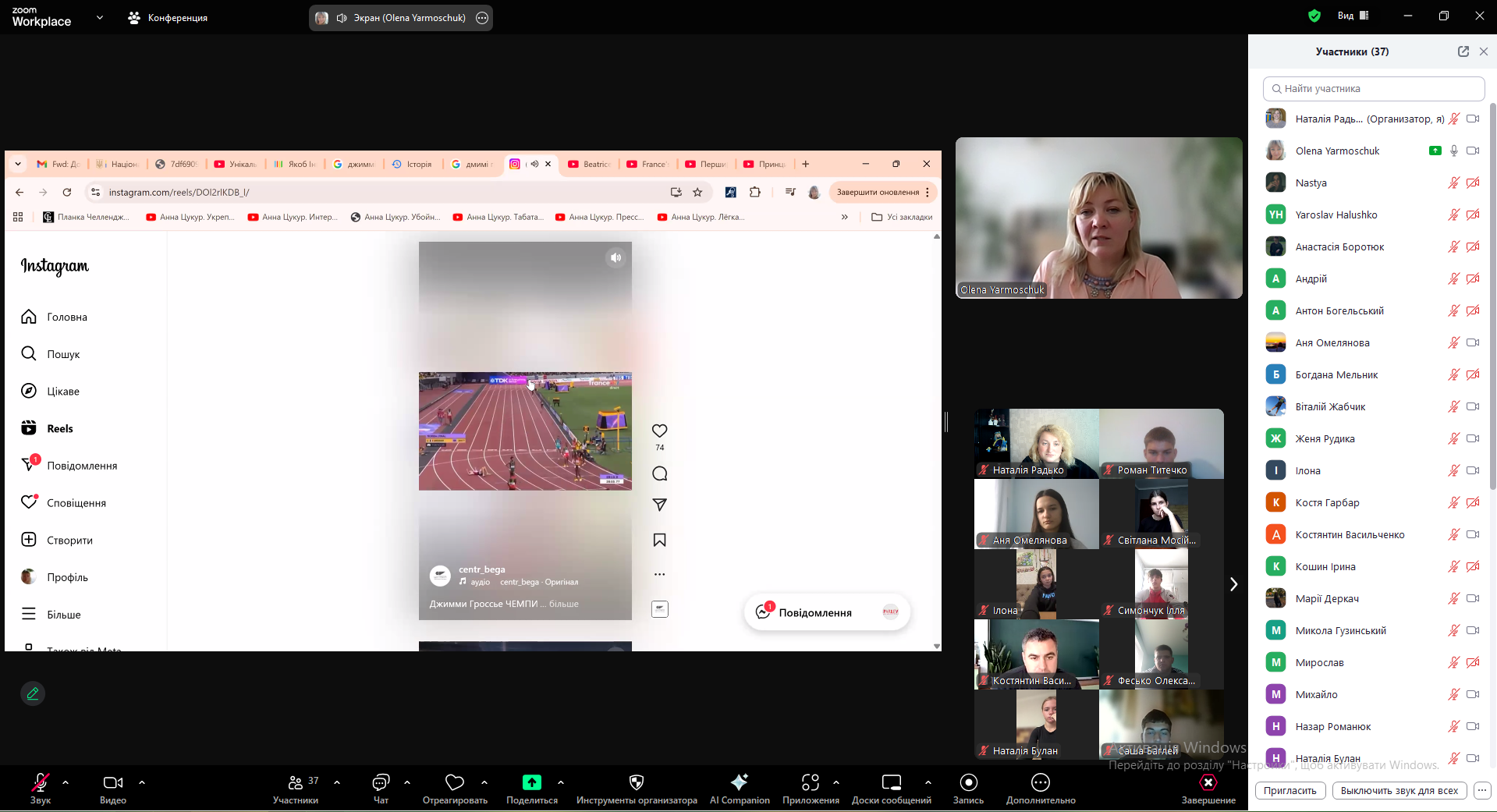
Task: Toggle your camera with the Video button
Action: pos(113,783)
